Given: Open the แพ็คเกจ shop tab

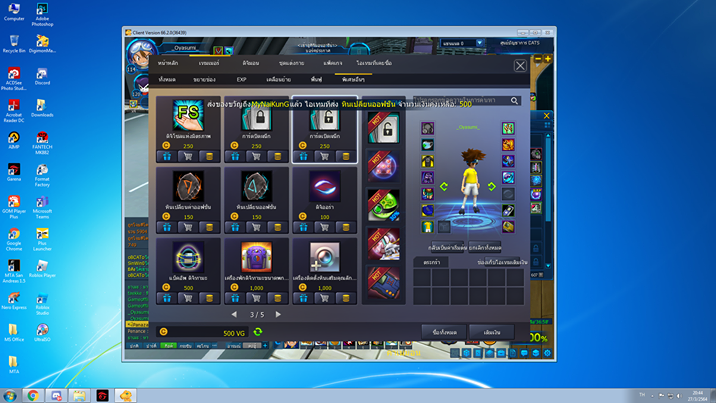Looking at the screenshot, I should pyautogui.click(x=332, y=63).
